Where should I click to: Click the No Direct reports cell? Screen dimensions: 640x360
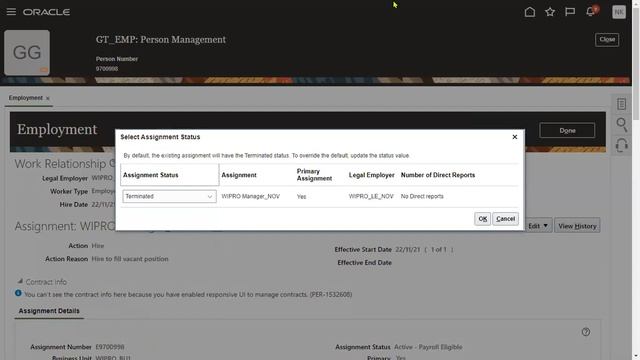click(x=422, y=196)
